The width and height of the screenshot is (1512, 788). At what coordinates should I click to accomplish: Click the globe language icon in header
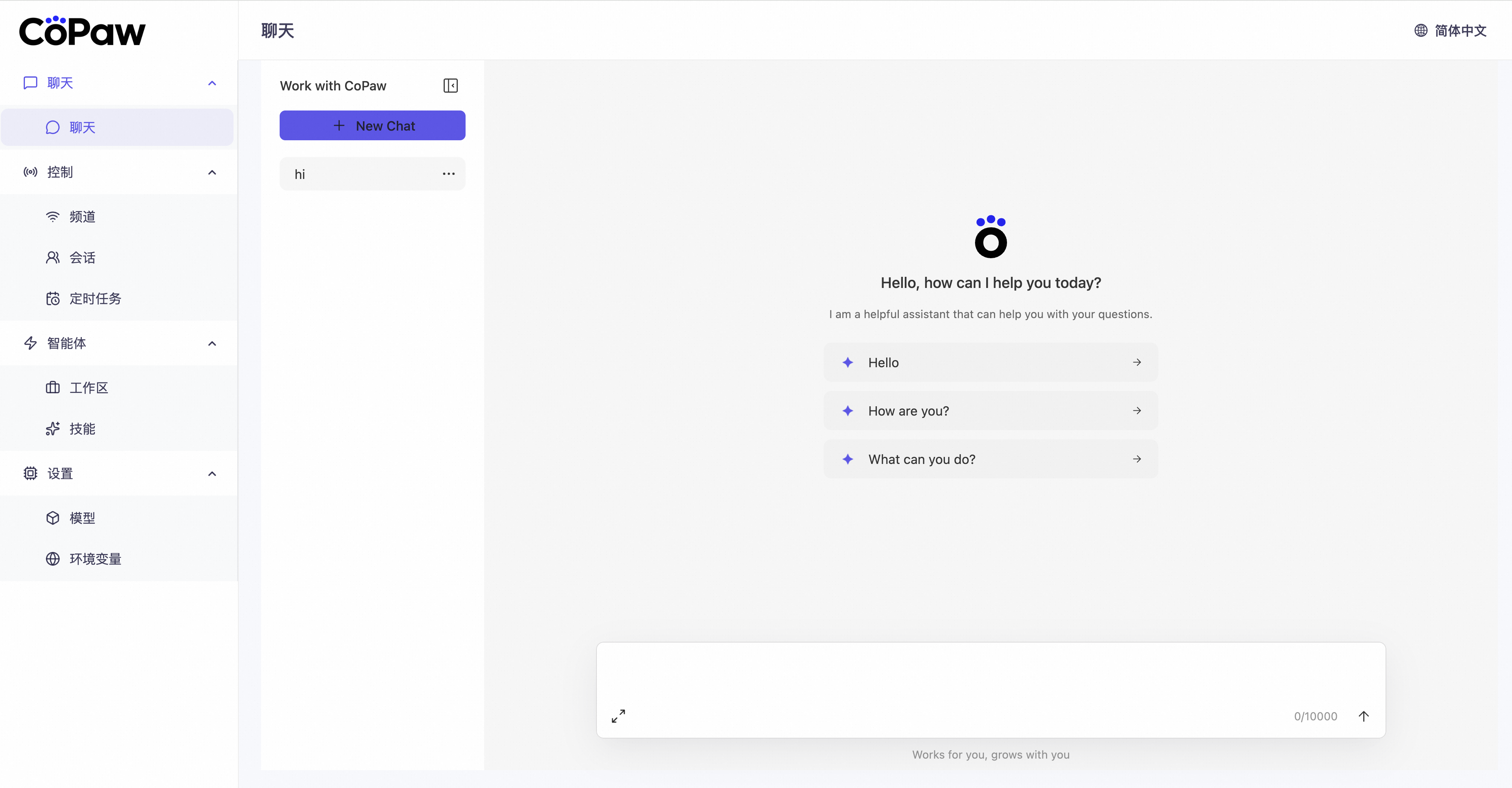(1421, 31)
